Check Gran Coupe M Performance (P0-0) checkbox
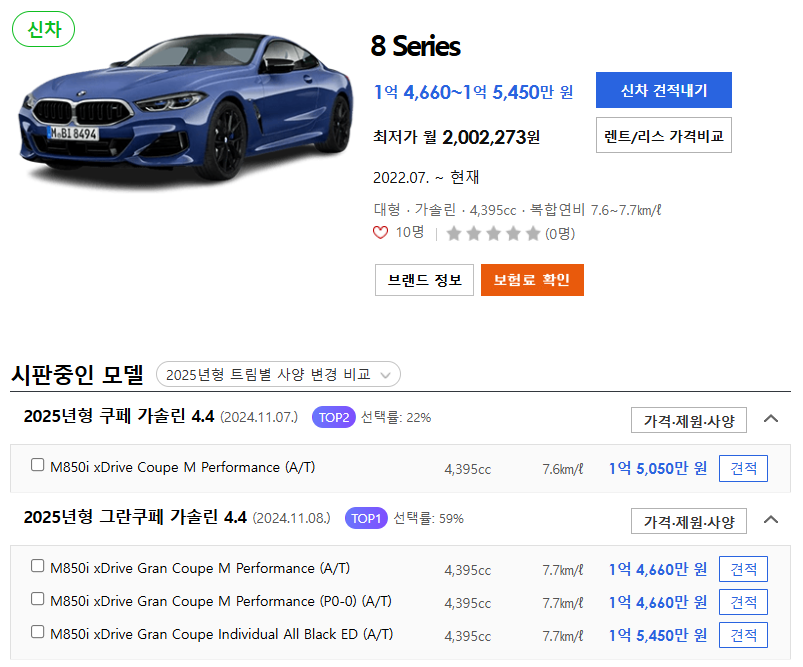 coord(37,599)
